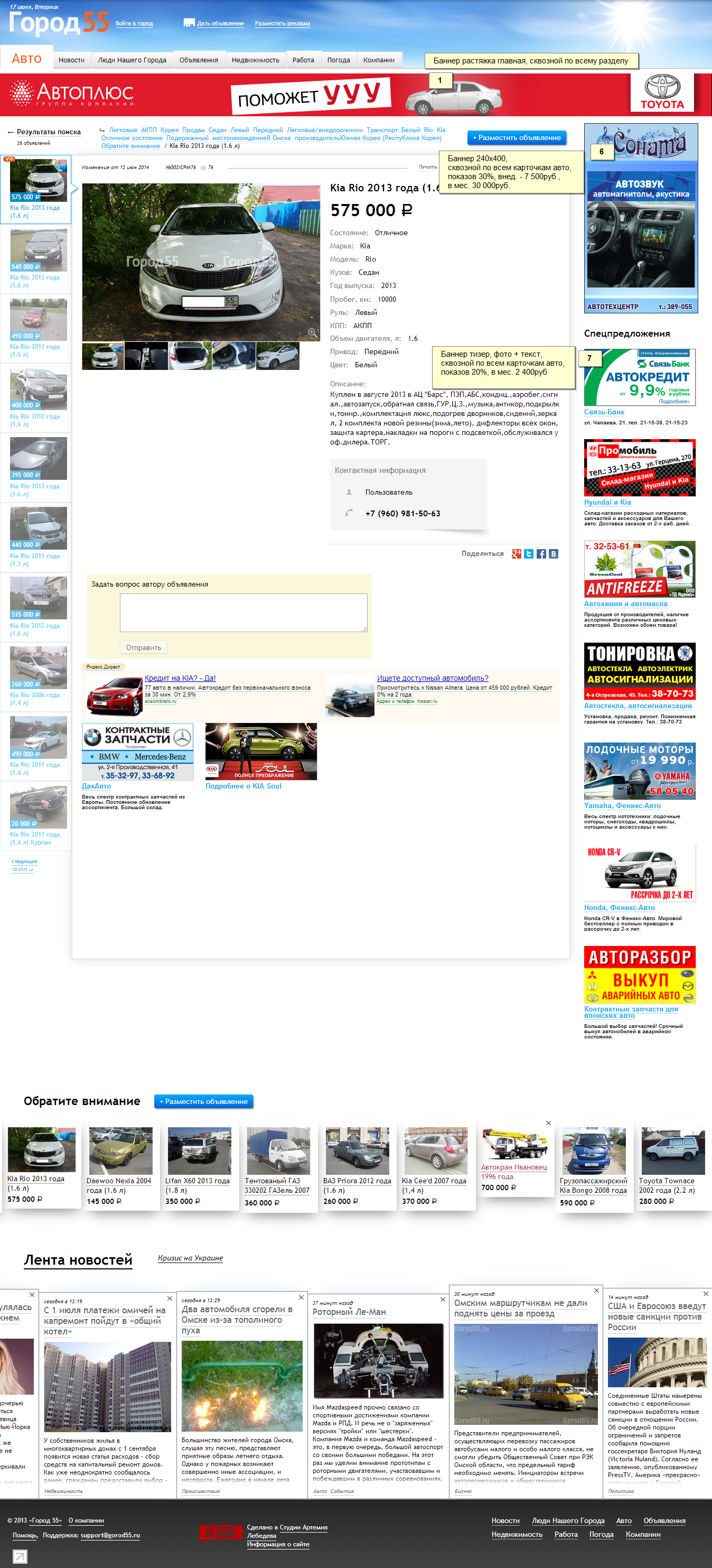Click the question textarea for seller
This screenshot has width=712, height=1568.
click(243, 613)
